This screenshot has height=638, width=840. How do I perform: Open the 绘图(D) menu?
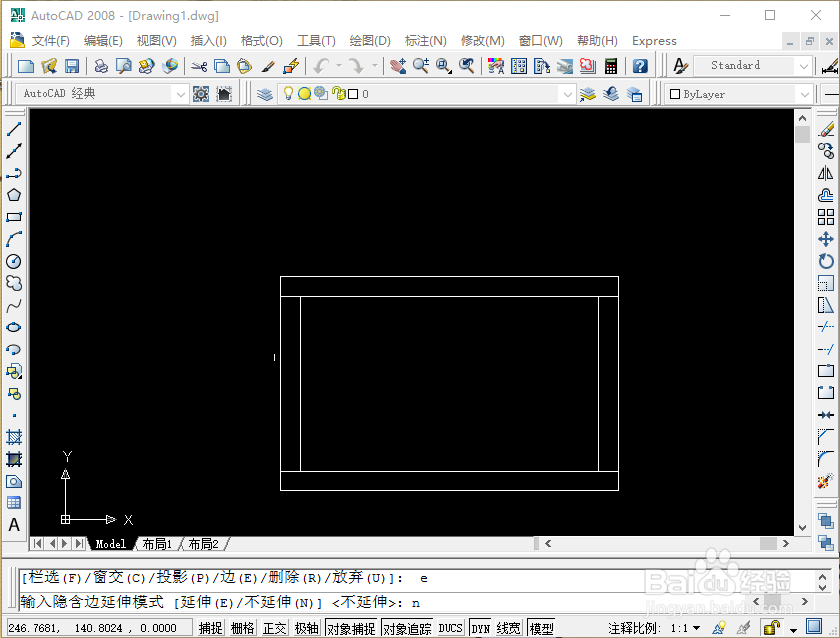[370, 41]
